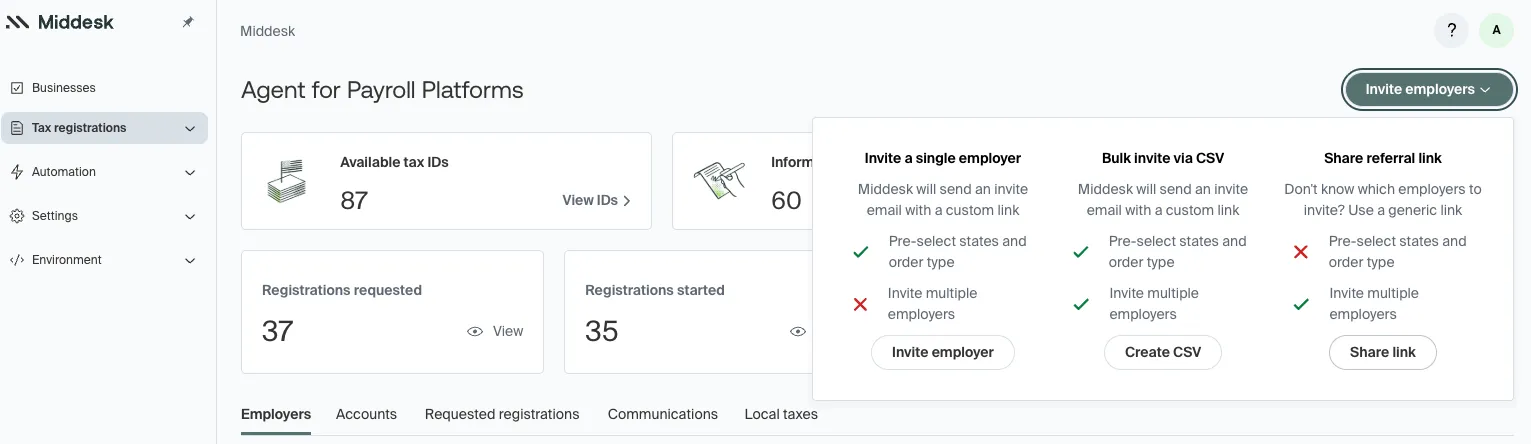Expand the Automation section chevron
Screen dimensions: 1531x444
[x=190, y=172]
